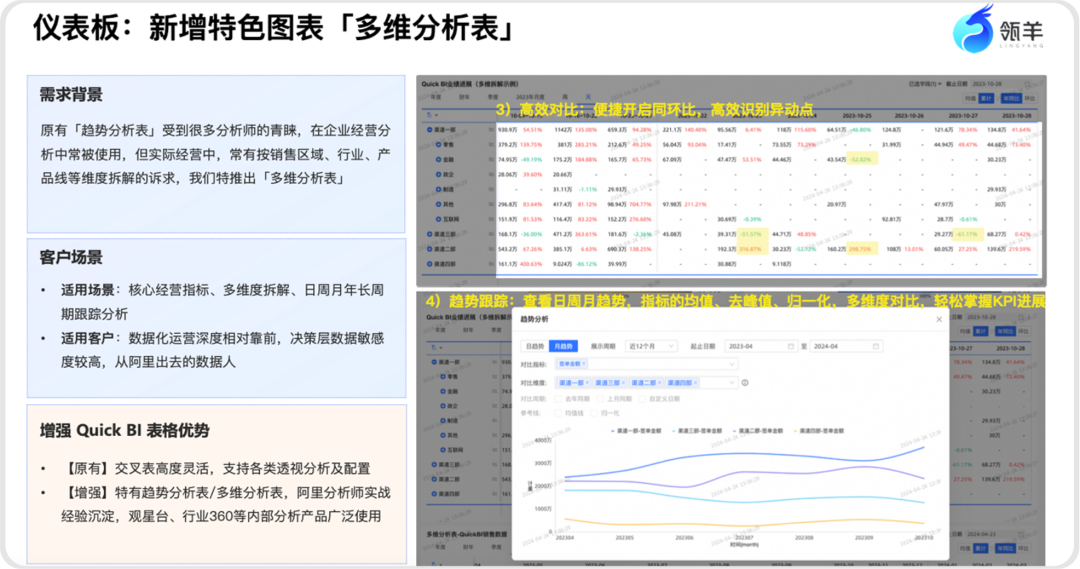Click 环比 button behind the 趋势分析 dialog

click(x=1024, y=331)
